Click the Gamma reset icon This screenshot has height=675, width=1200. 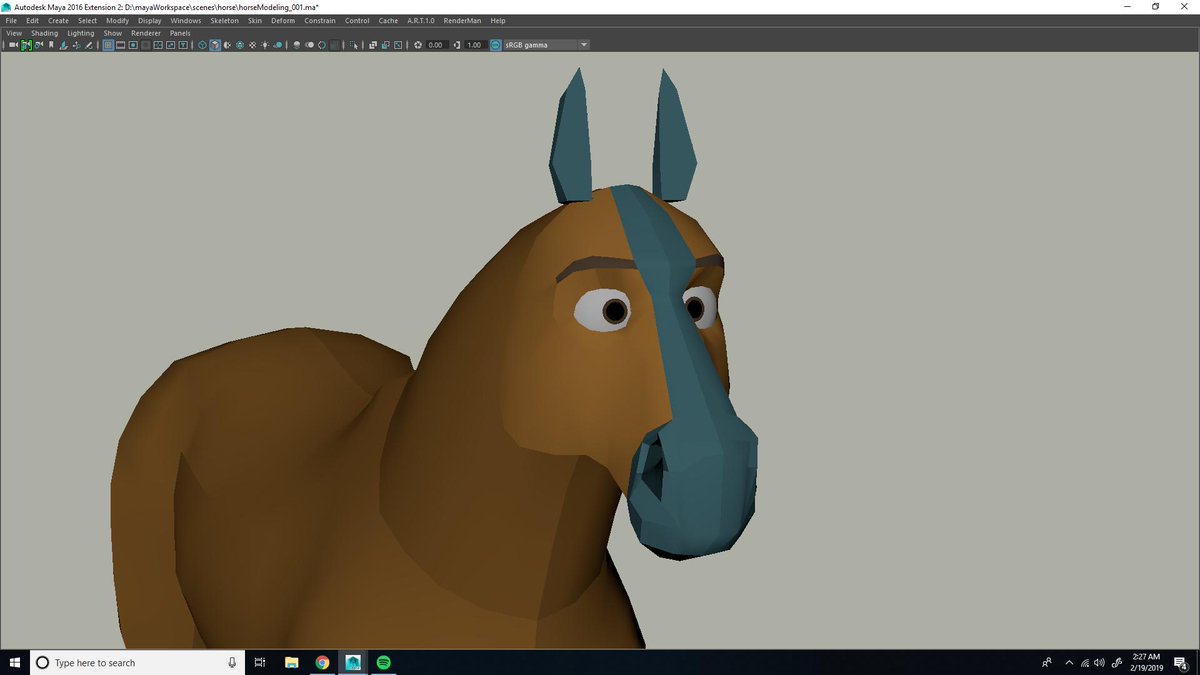[457, 45]
